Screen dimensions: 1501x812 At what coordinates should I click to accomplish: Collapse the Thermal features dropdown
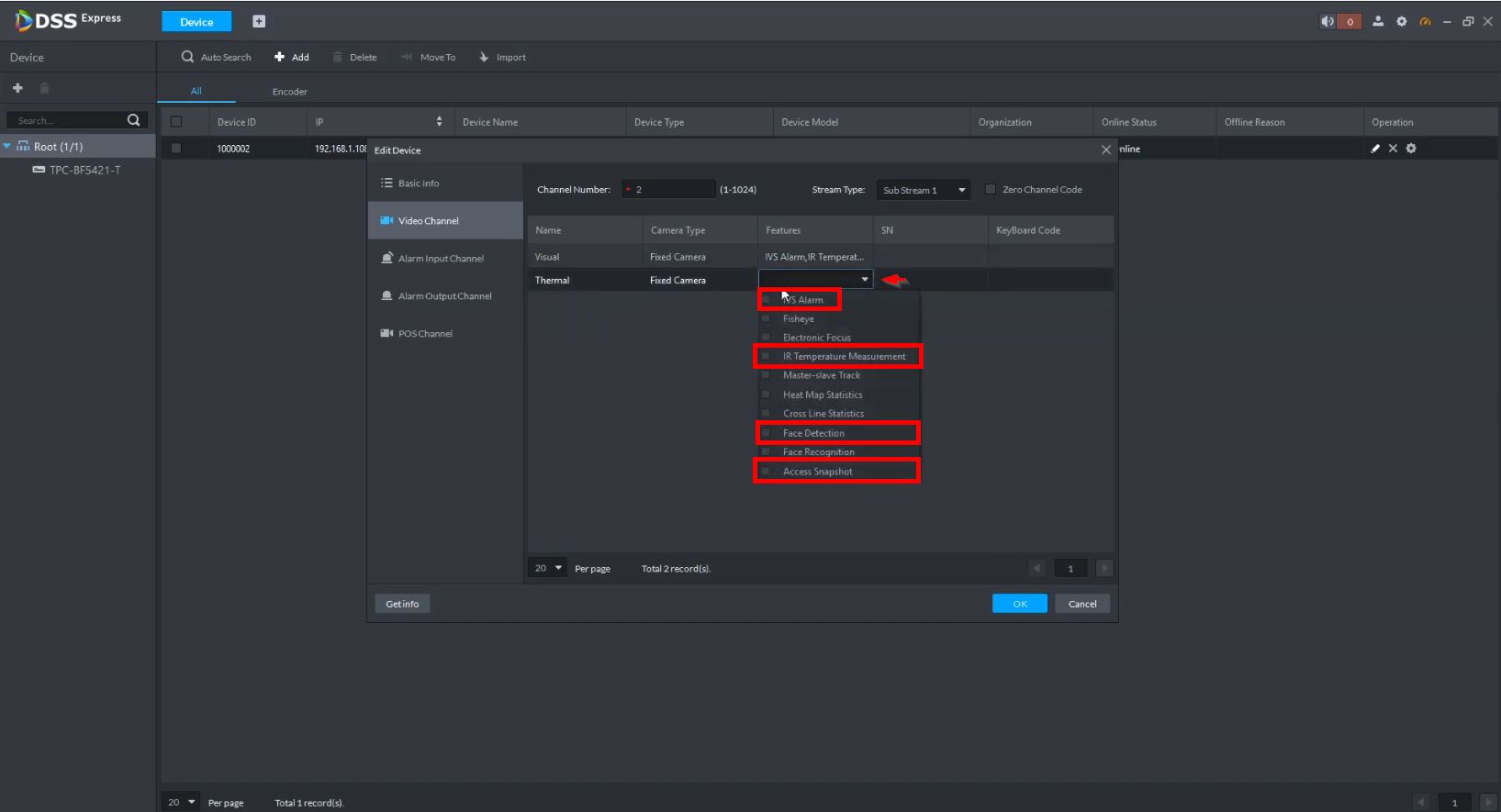tap(864, 280)
